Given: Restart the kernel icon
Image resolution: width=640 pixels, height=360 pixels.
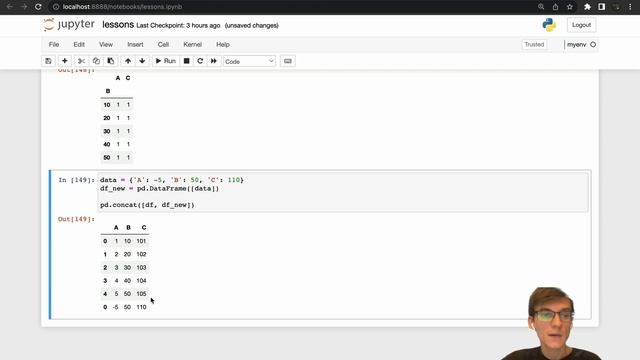Looking at the screenshot, I should coord(200,61).
